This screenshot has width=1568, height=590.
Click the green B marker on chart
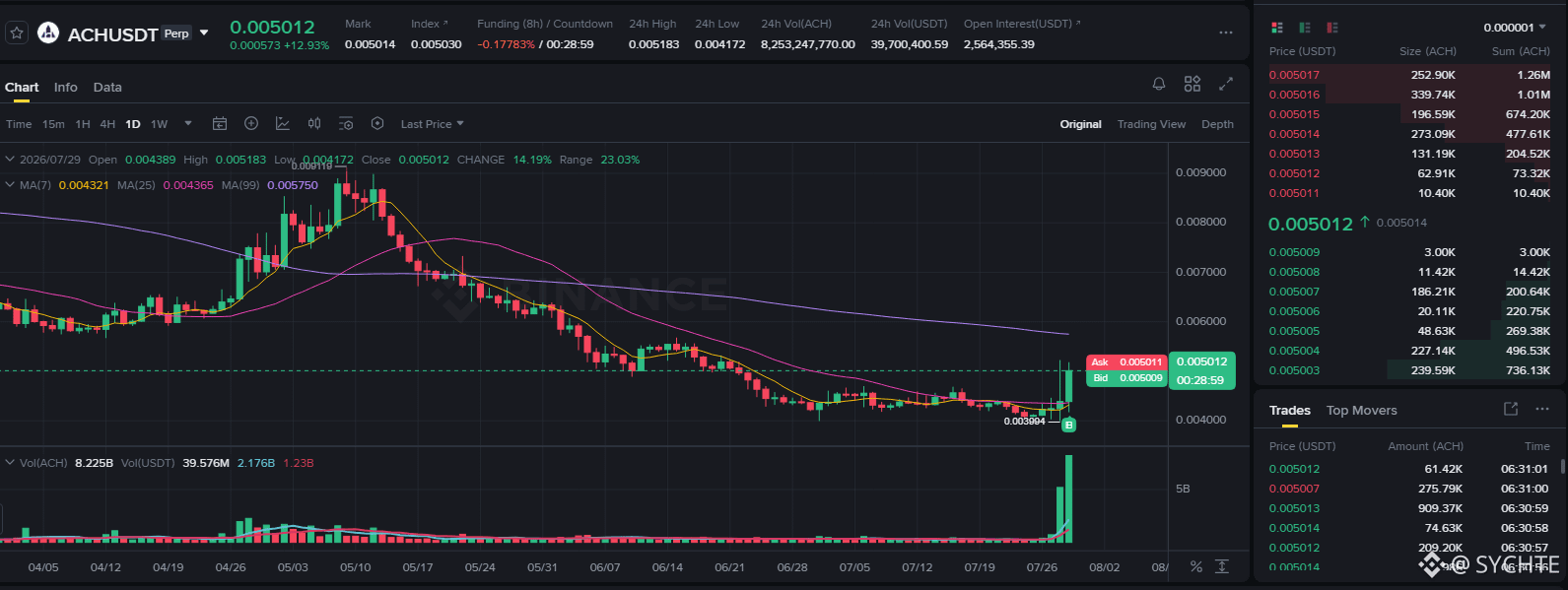point(1068,426)
